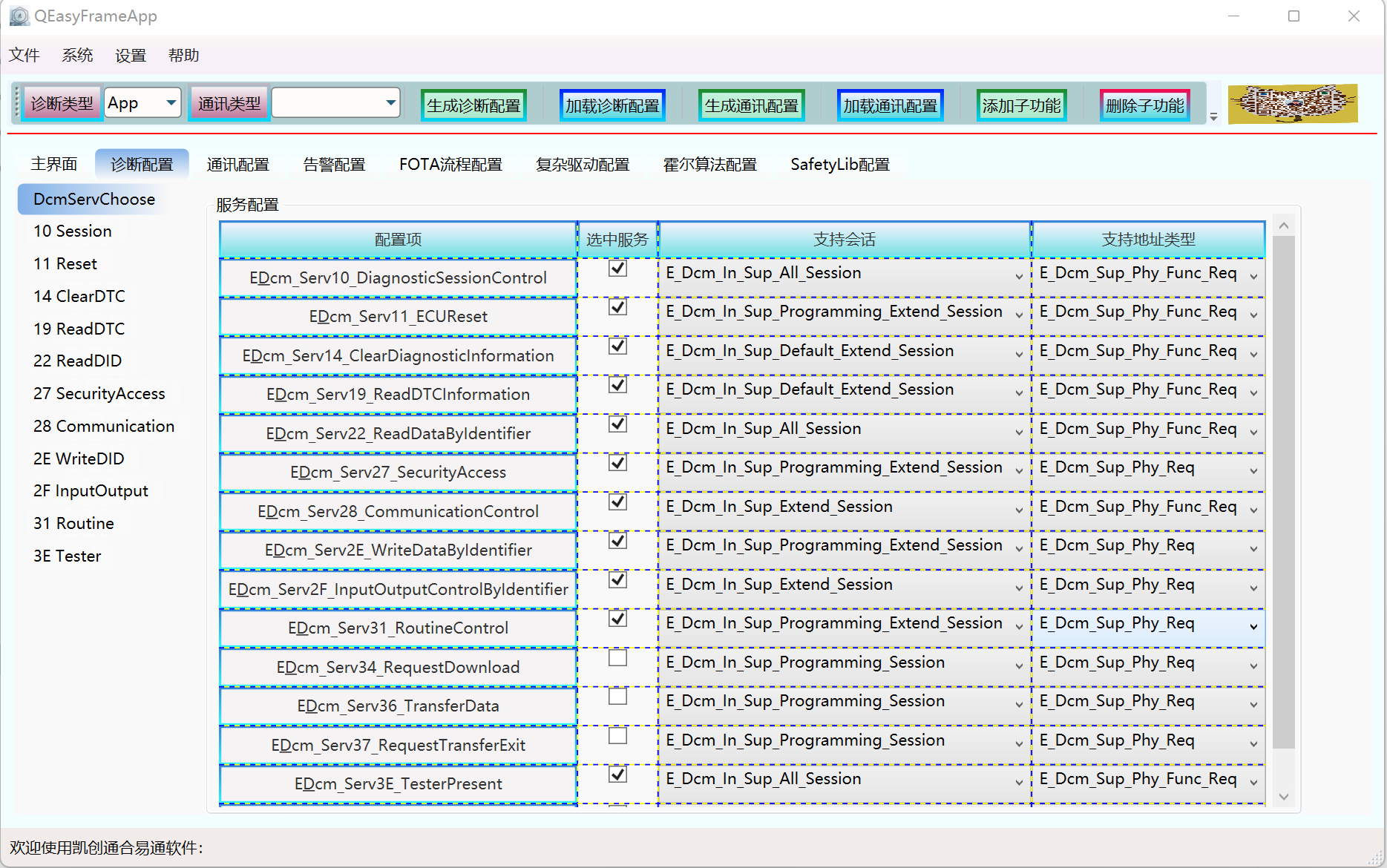The height and width of the screenshot is (868, 1387).
Task: Click the logo image in toolbar
Action: pyautogui.click(x=1293, y=103)
